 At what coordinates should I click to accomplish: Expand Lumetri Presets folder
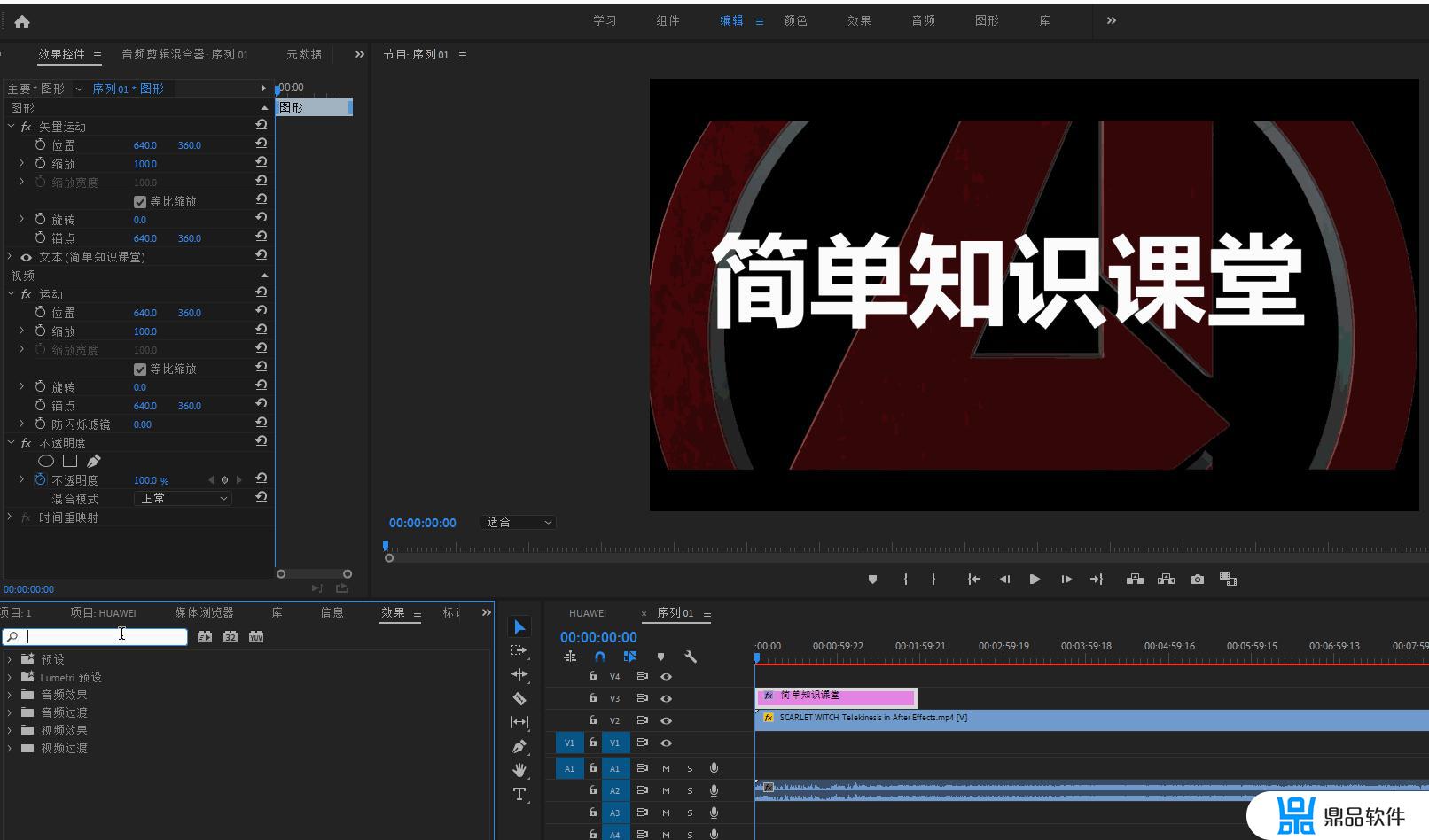point(10,677)
